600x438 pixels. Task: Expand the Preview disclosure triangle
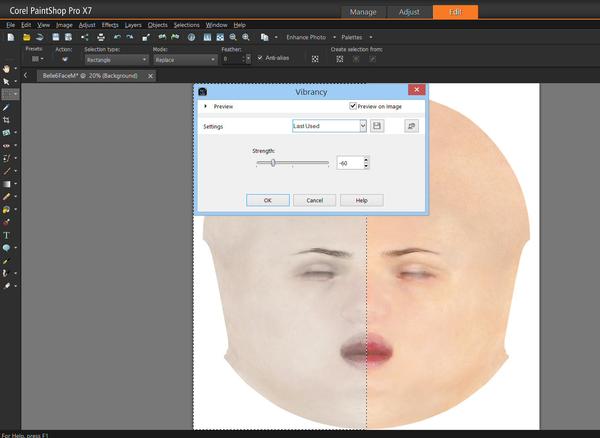(x=205, y=106)
